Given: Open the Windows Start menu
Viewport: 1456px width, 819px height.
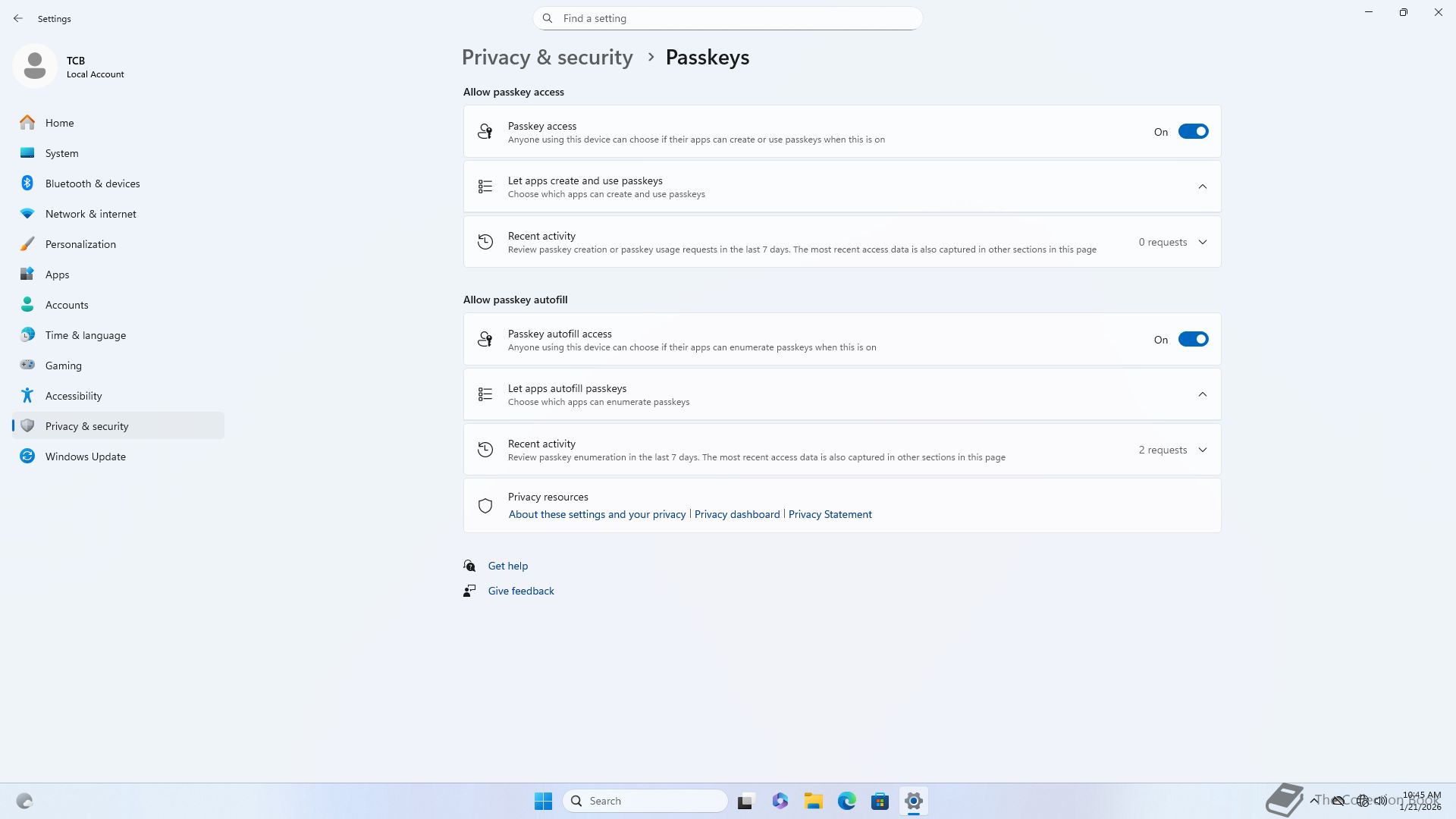Looking at the screenshot, I should pyautogui.click(x=543, y=801).
